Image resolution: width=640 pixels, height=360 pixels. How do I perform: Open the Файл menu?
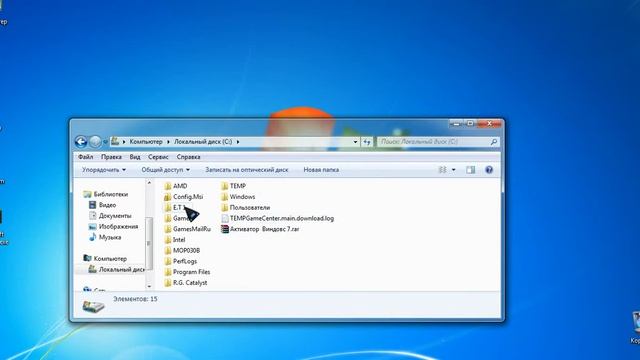85,157
